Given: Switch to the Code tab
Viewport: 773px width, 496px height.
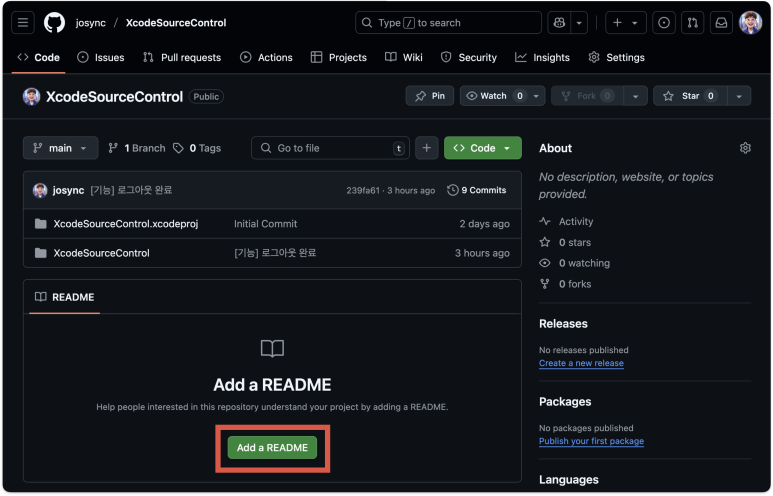Looking at the screenshot, I should (x=38, y=57).
